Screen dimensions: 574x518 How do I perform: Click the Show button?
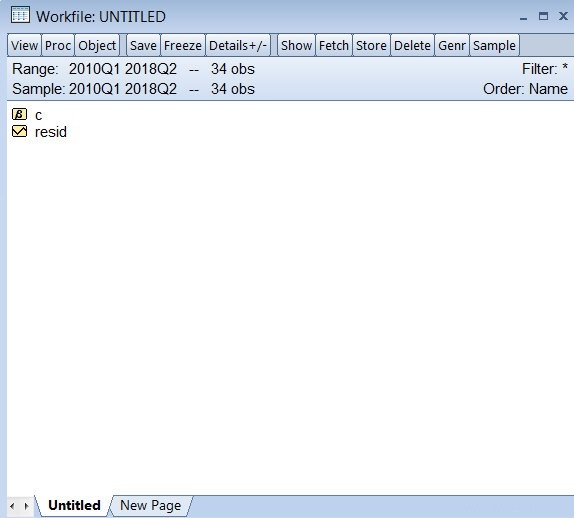click(x=296, y=45)
